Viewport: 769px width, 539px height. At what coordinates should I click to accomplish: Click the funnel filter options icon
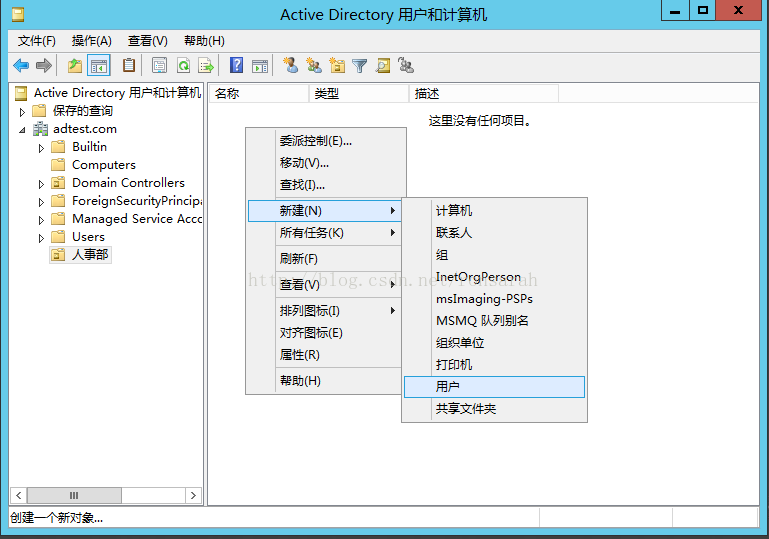point(359,65)
